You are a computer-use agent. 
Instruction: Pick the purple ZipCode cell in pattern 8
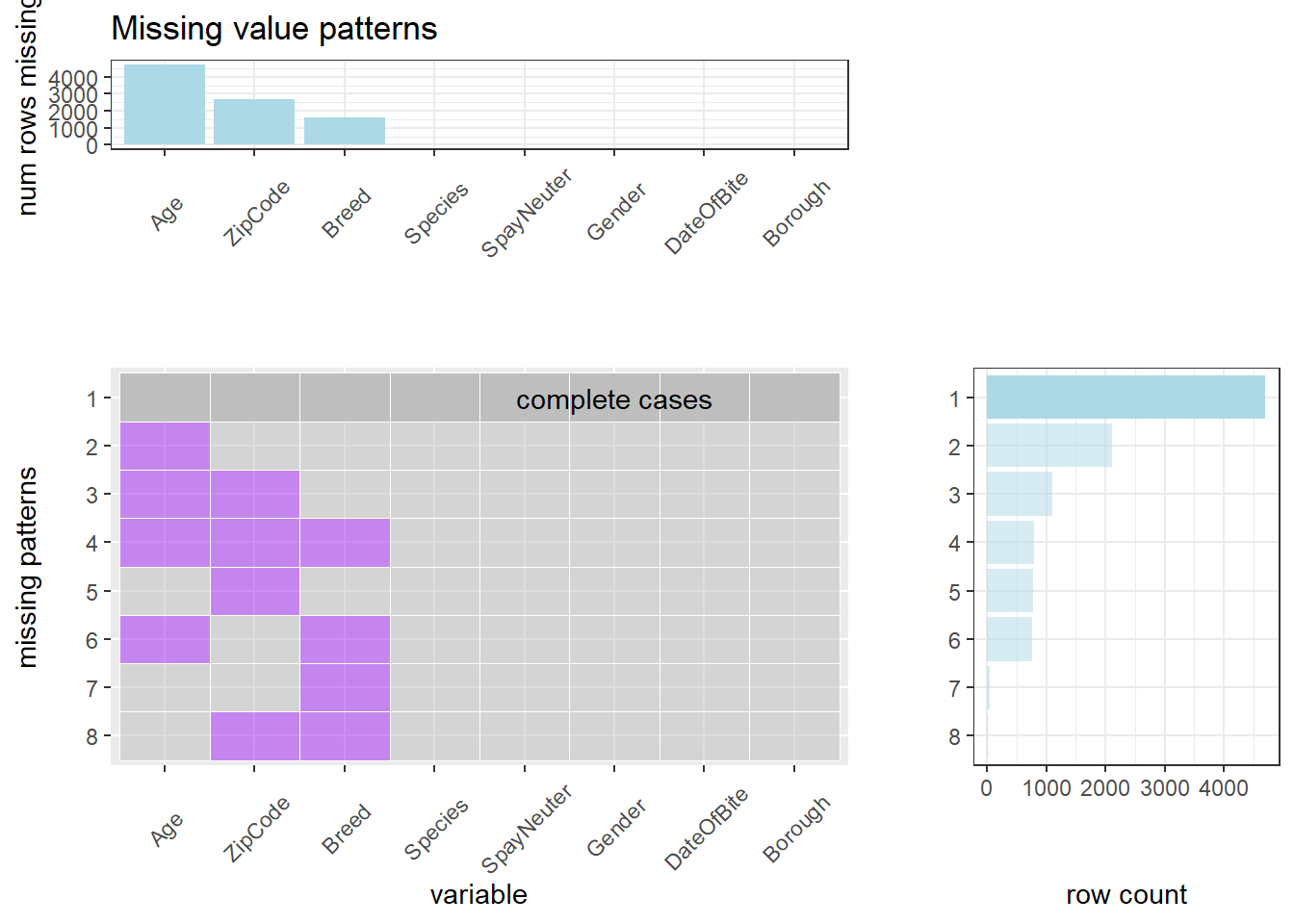point(255,736)
